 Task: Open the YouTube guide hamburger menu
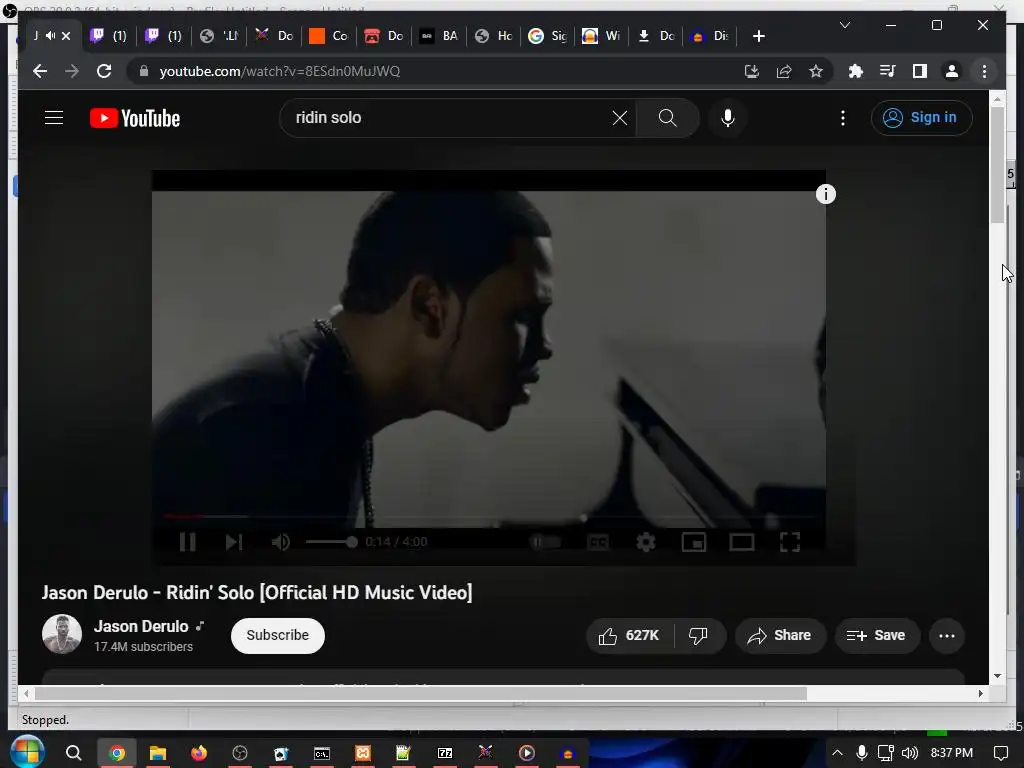click(x=54, y=118)
